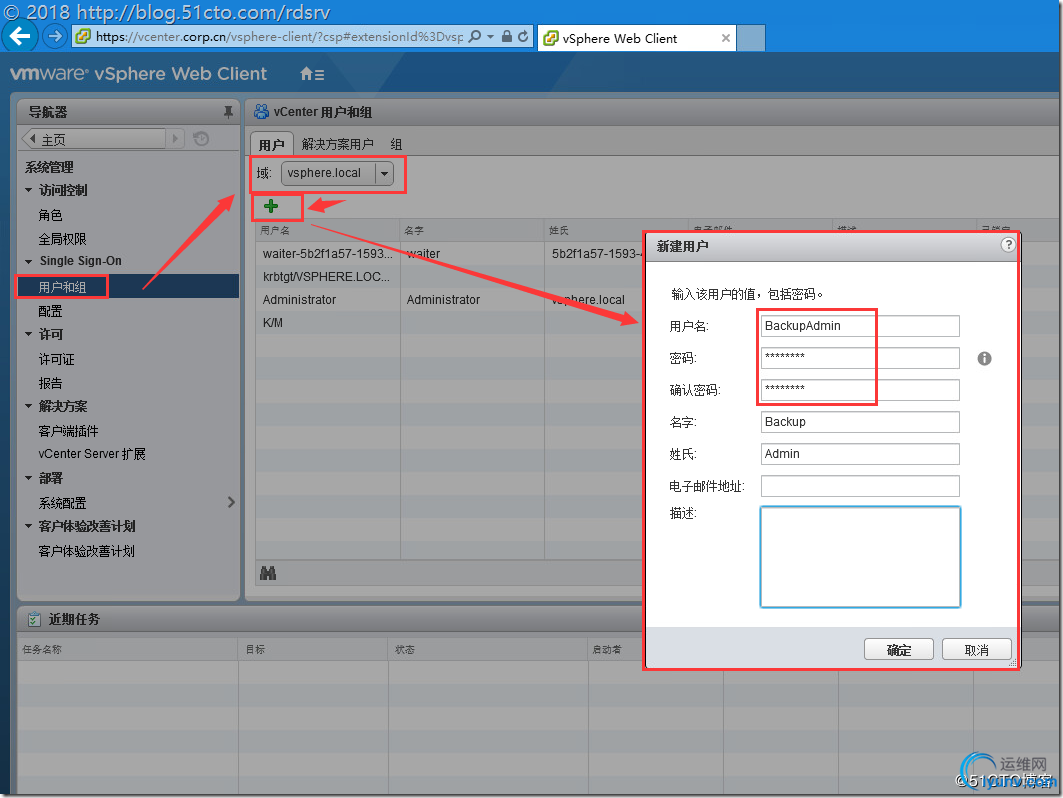
Task: Sort recent tasks by 目标 column
Action: pos(314,650)
